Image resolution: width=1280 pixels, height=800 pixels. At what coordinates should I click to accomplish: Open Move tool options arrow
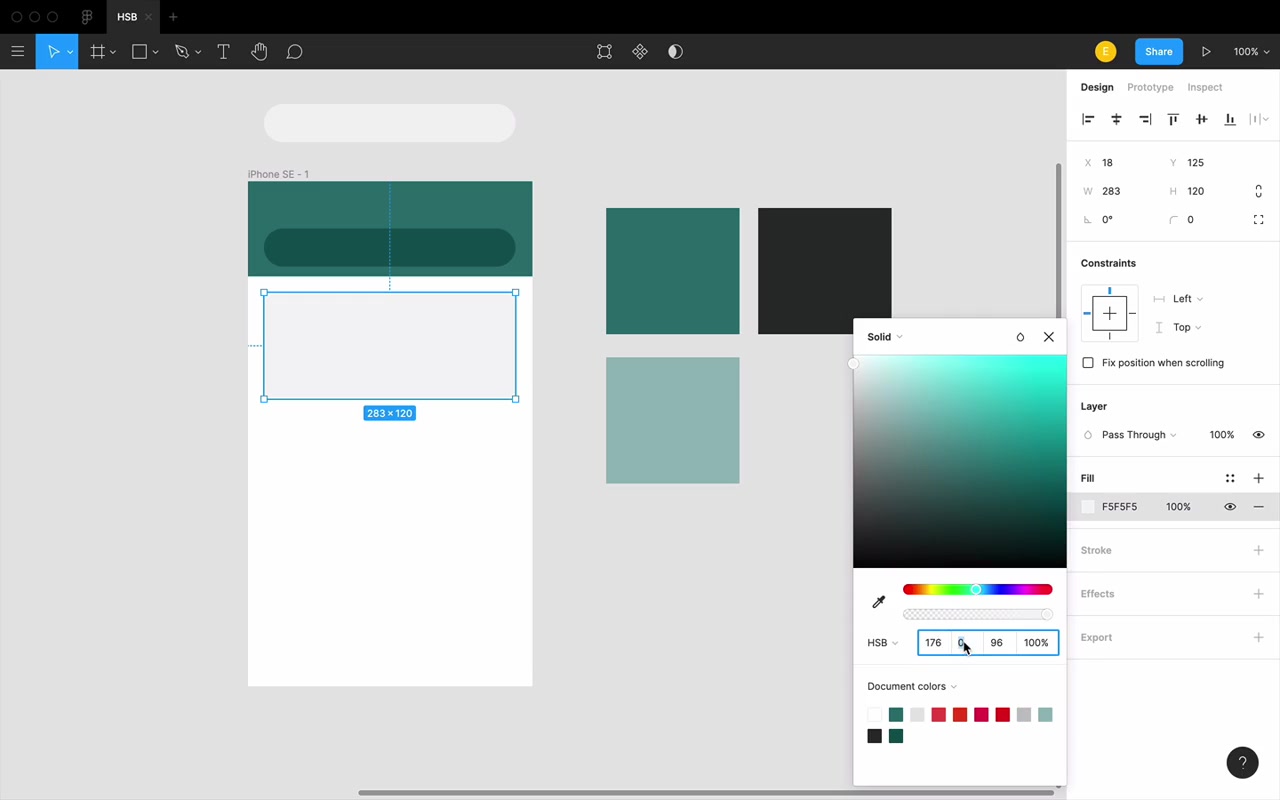(x=70, y=52)
